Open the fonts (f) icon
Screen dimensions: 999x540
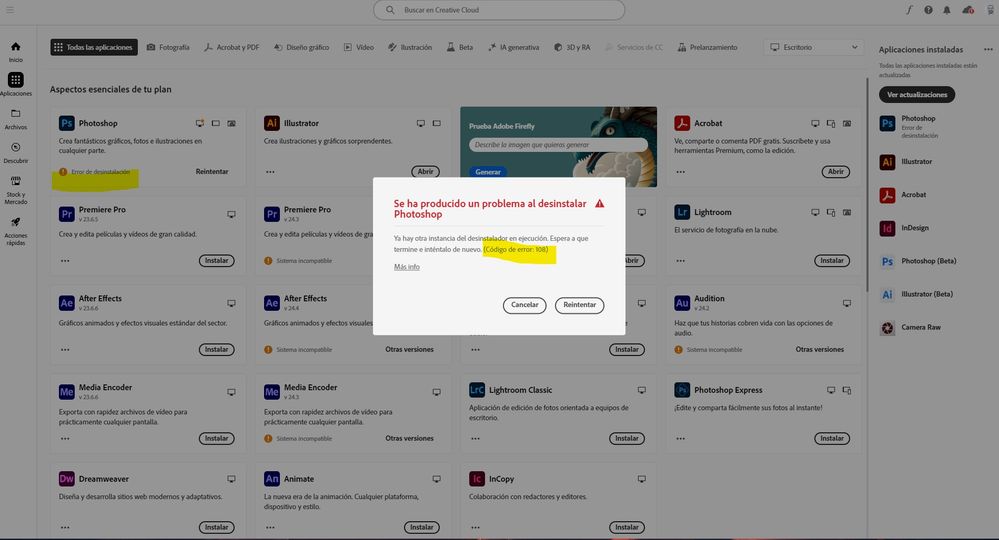(x=909, y=10)
